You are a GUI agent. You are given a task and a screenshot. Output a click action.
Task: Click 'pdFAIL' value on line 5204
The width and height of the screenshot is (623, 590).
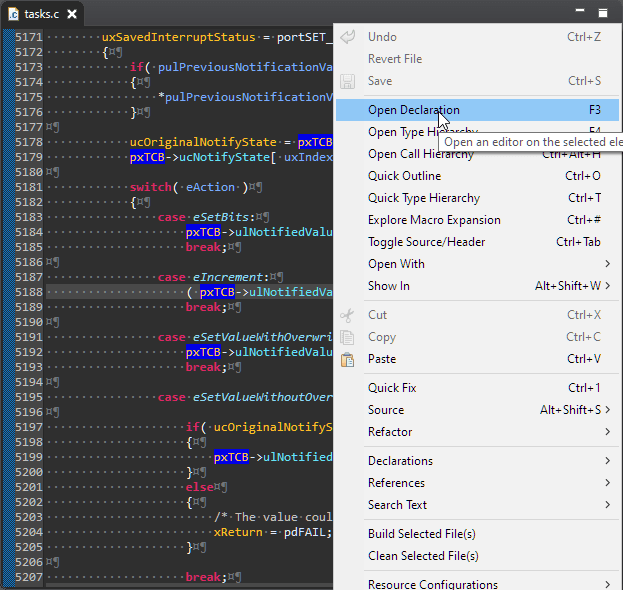point(305,532)
